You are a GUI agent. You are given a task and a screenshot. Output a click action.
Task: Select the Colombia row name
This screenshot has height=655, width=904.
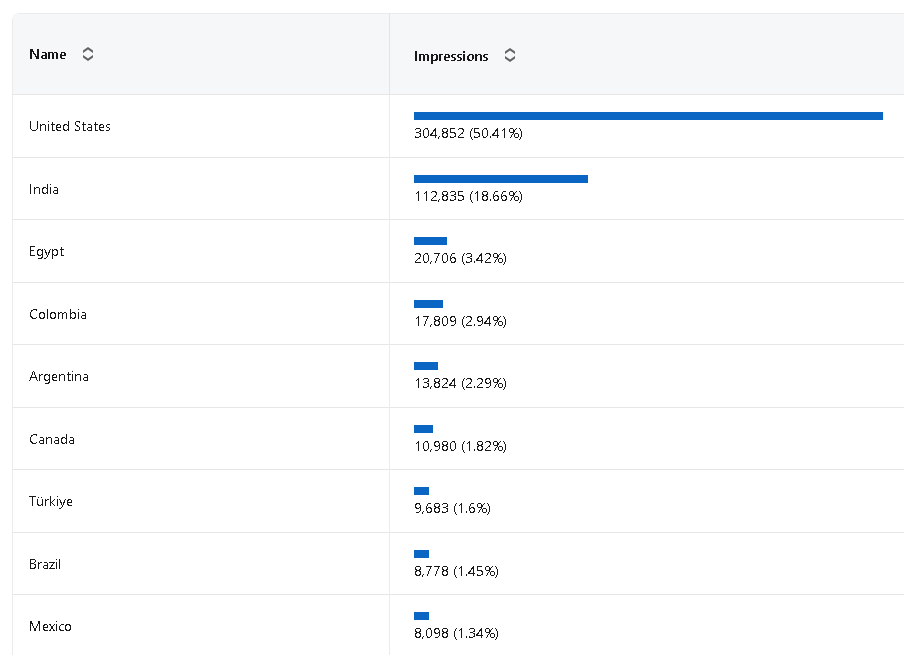[x=58, y=314]
